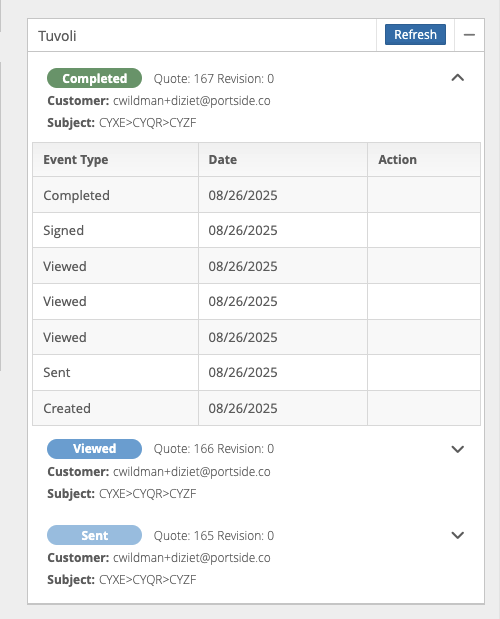Click Quote: 166 Revision: 0 text
The width and height of the screenshot is (500, 619).
point(213,449)
